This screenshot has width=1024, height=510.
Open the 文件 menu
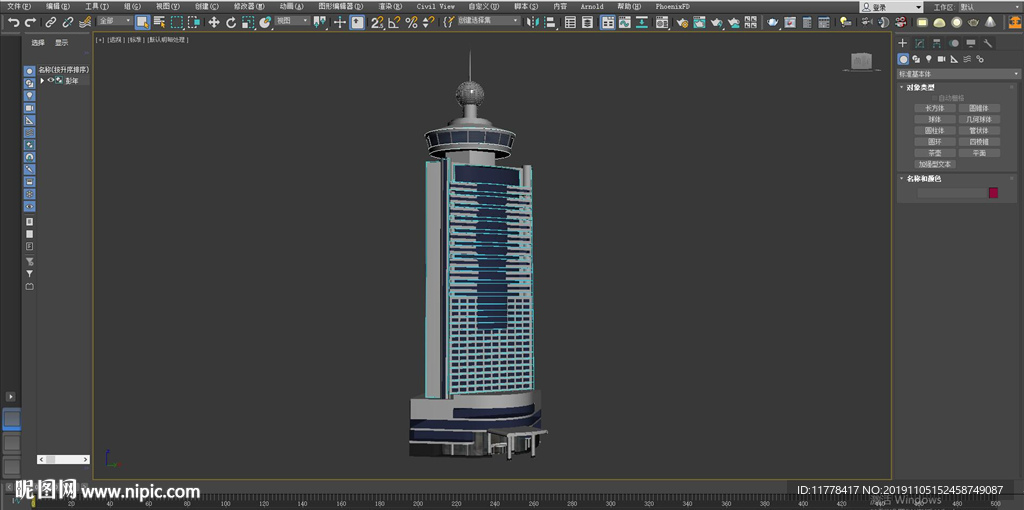coord(18,7)
